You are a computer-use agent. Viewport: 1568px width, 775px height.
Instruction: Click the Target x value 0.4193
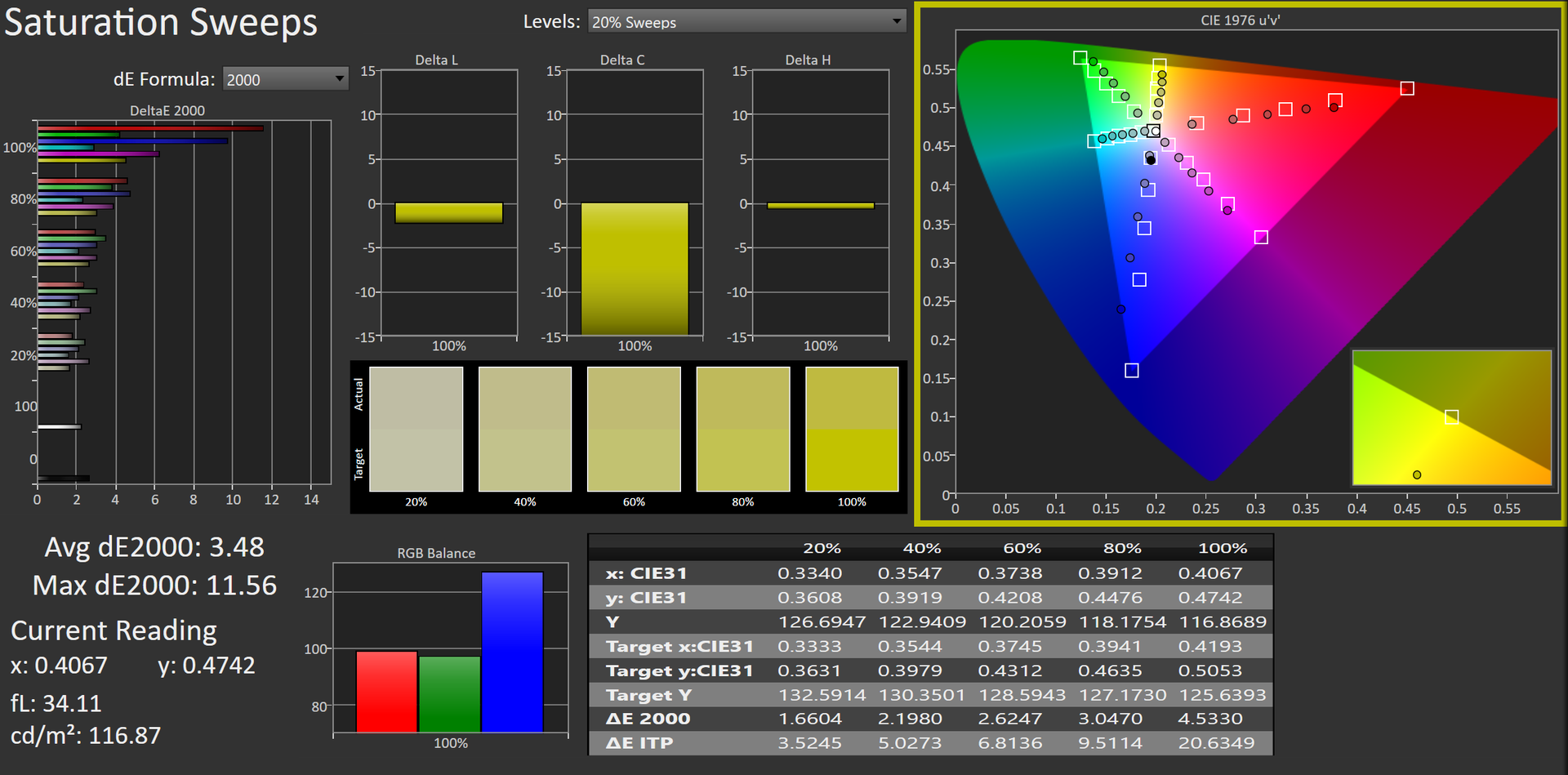pyautogui.click(x=1210, y=646)
